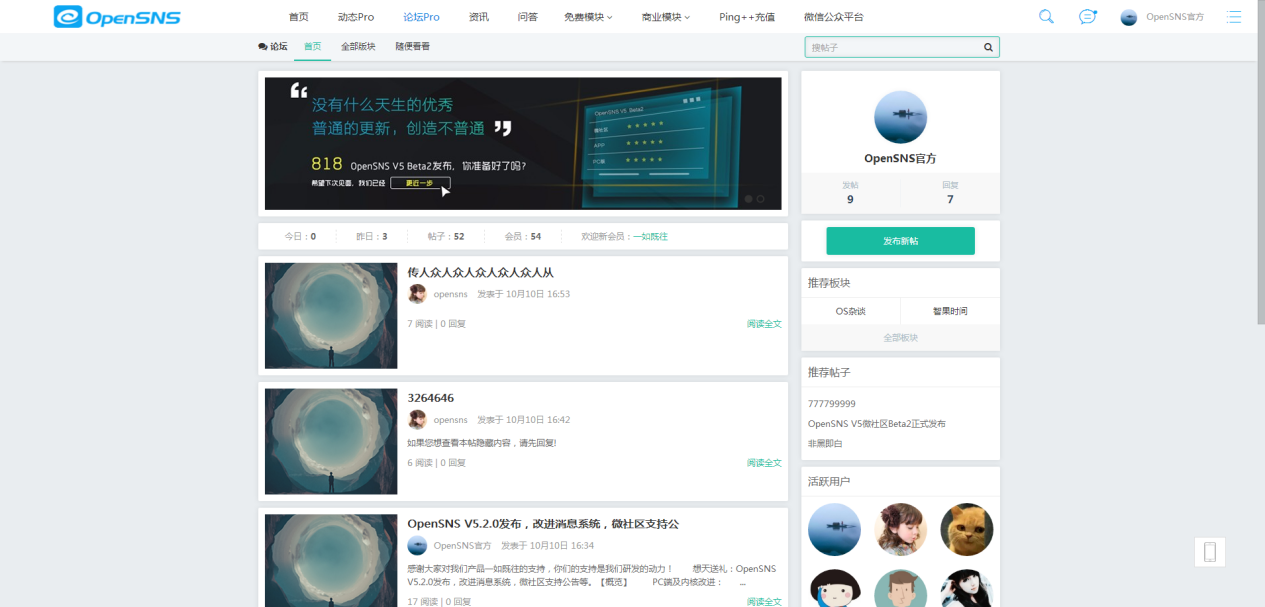The height and width of the screenshot is (607, 1265).
Task: Click opensns author avatar under 3264646 post
Action: pyautogui.click(x=417, y=420)
